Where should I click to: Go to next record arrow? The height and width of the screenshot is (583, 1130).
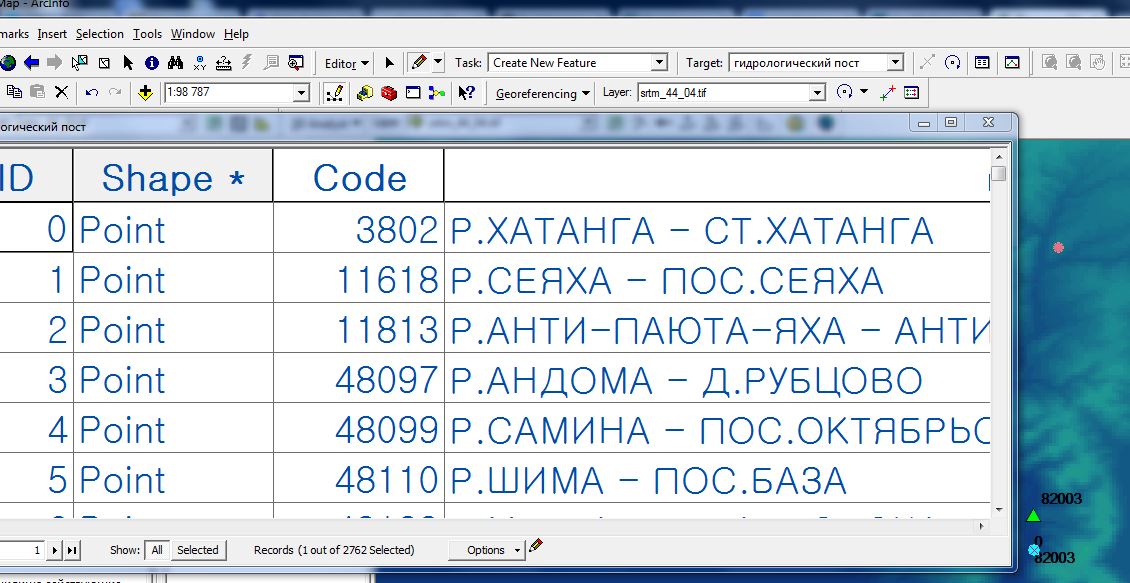click(55, 551)
